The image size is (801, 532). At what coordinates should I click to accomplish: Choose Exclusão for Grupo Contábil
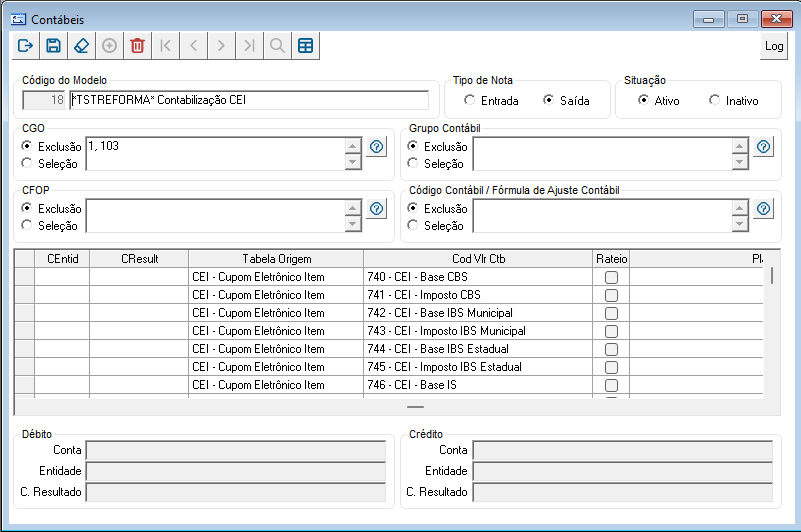[437, 147]
